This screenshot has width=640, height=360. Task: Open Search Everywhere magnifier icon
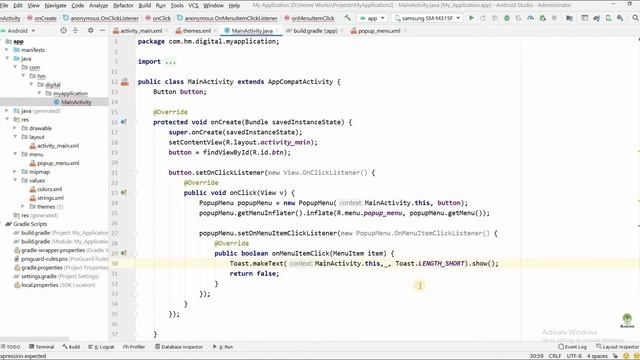(635, 18)
